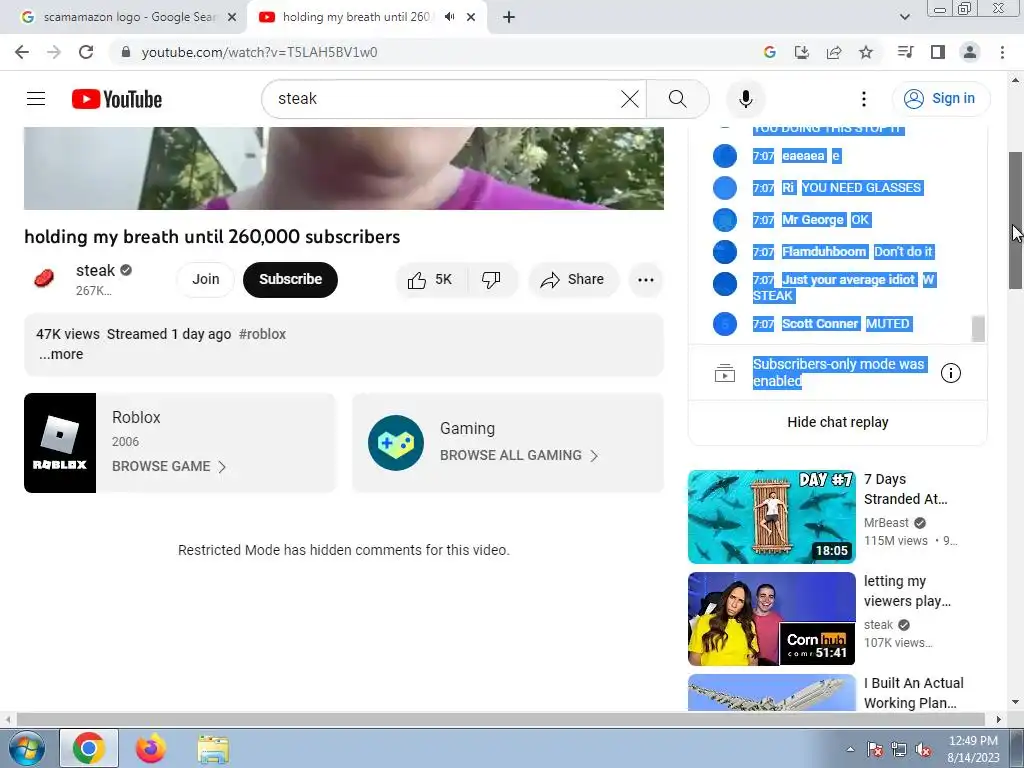
Task: View site information lock icon
Action: click(x=126, y=52)
